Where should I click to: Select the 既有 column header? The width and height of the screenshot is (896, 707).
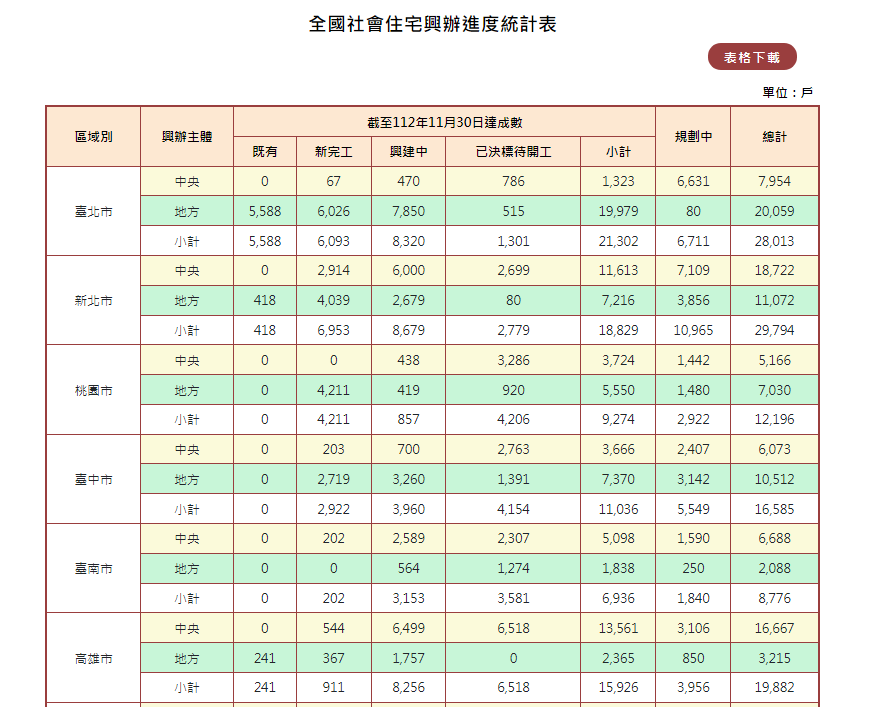click(x=265, y=152)
